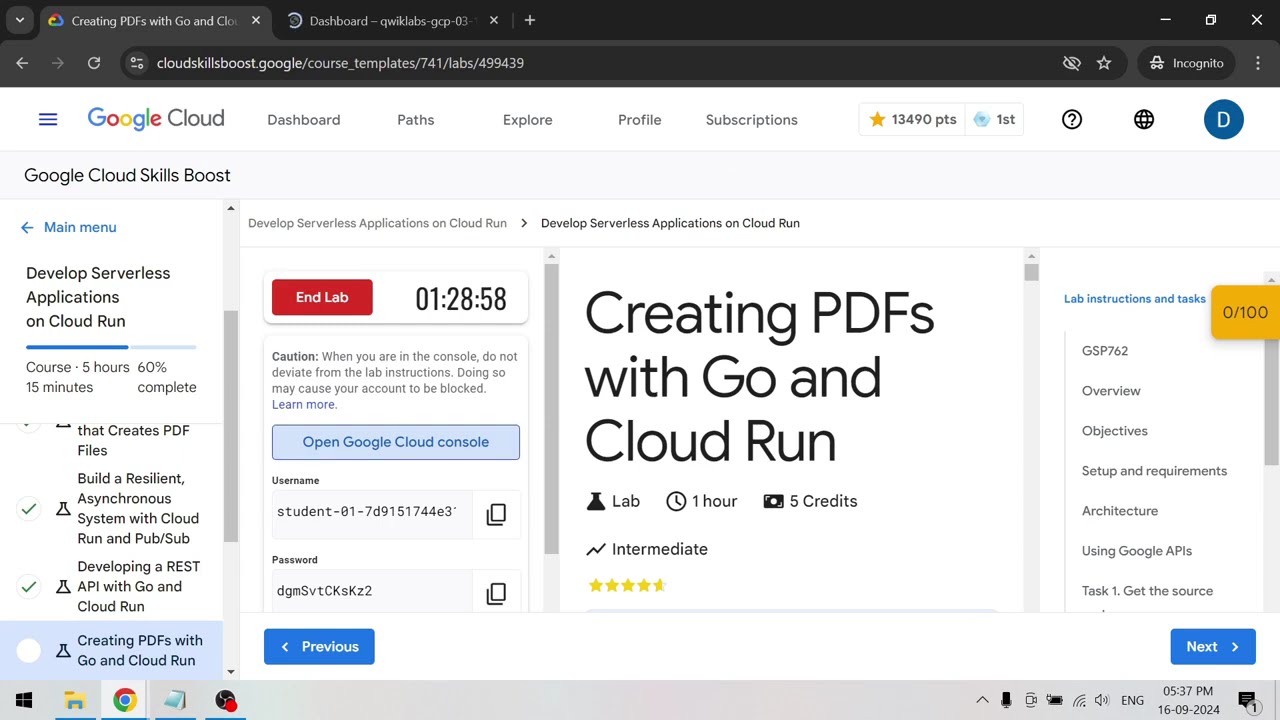
Task: Click the volume icon in system tray
Action: pos(1102,700)
